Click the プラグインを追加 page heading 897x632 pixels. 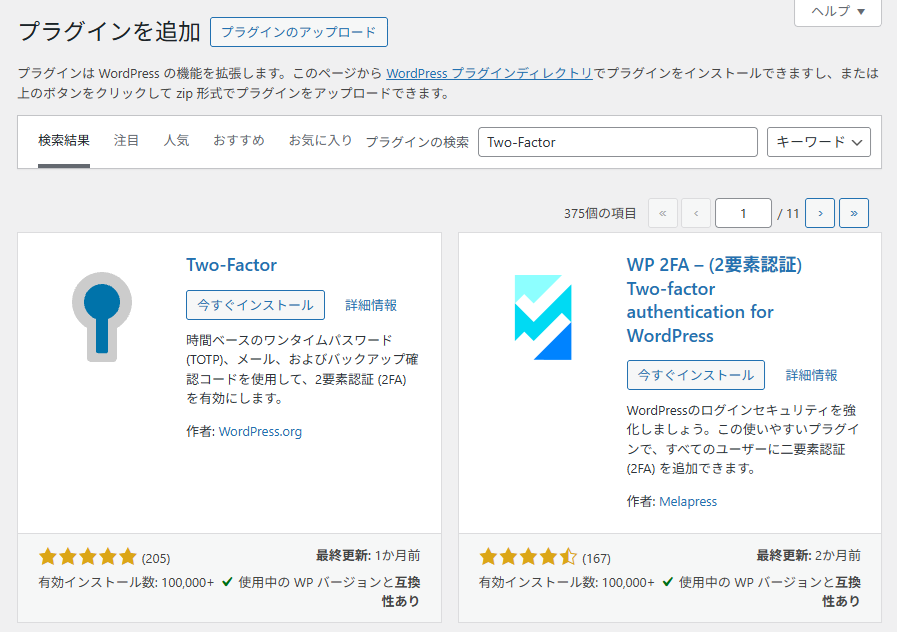point(109,31)
